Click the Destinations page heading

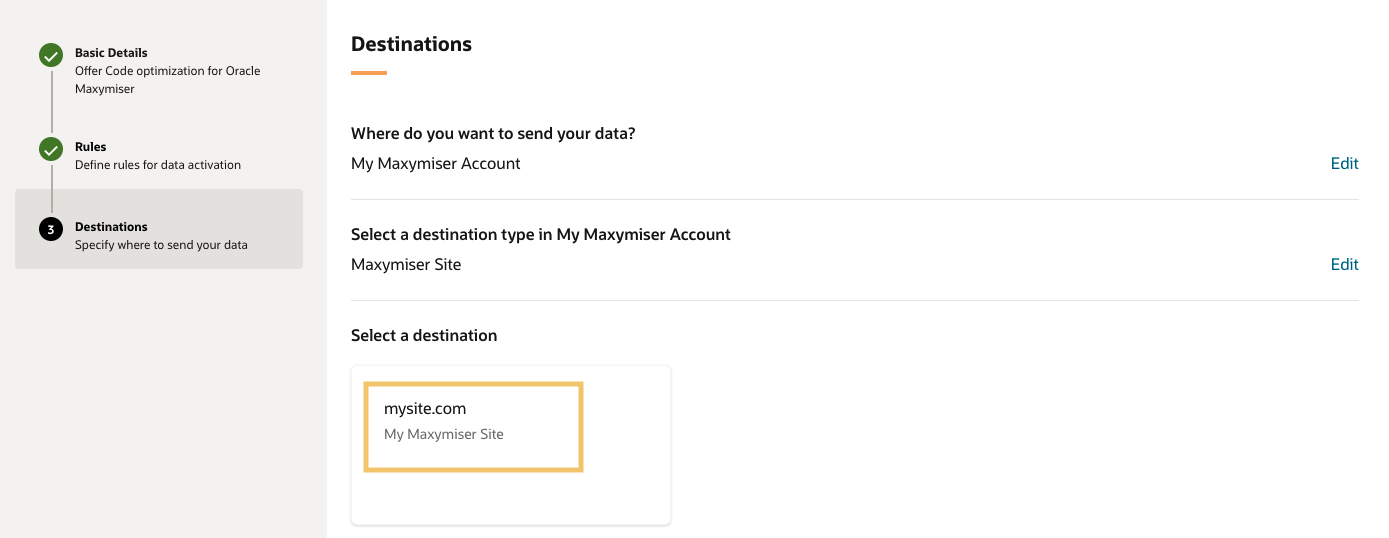[x=411, y=45]
